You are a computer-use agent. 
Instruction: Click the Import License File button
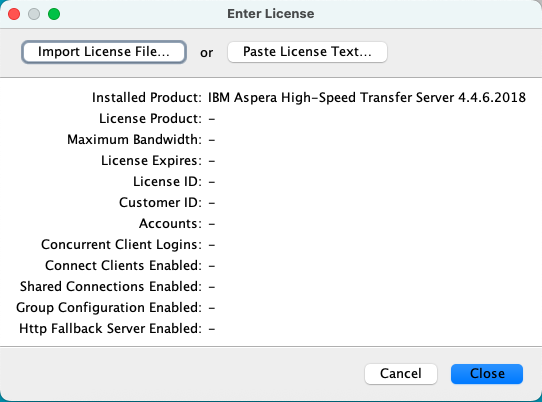pyautogui.click(x=104, y=52)
